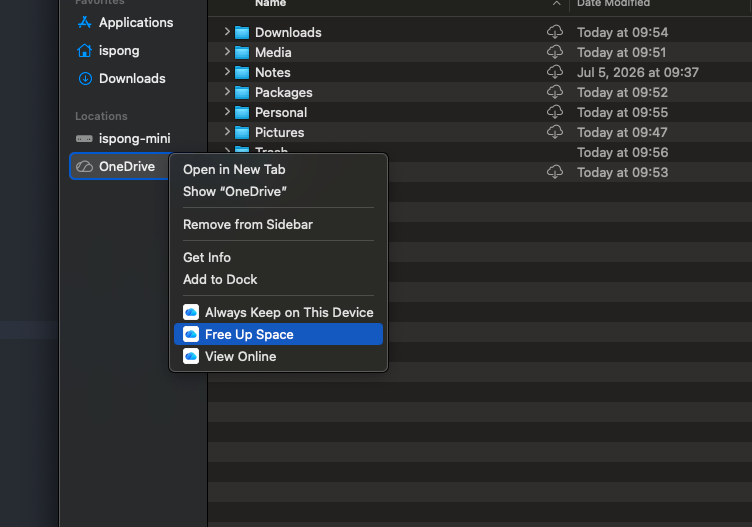Click cloud download icon for Pictures row
Viewport: 752px width, 527px height.
coord(555,132)
